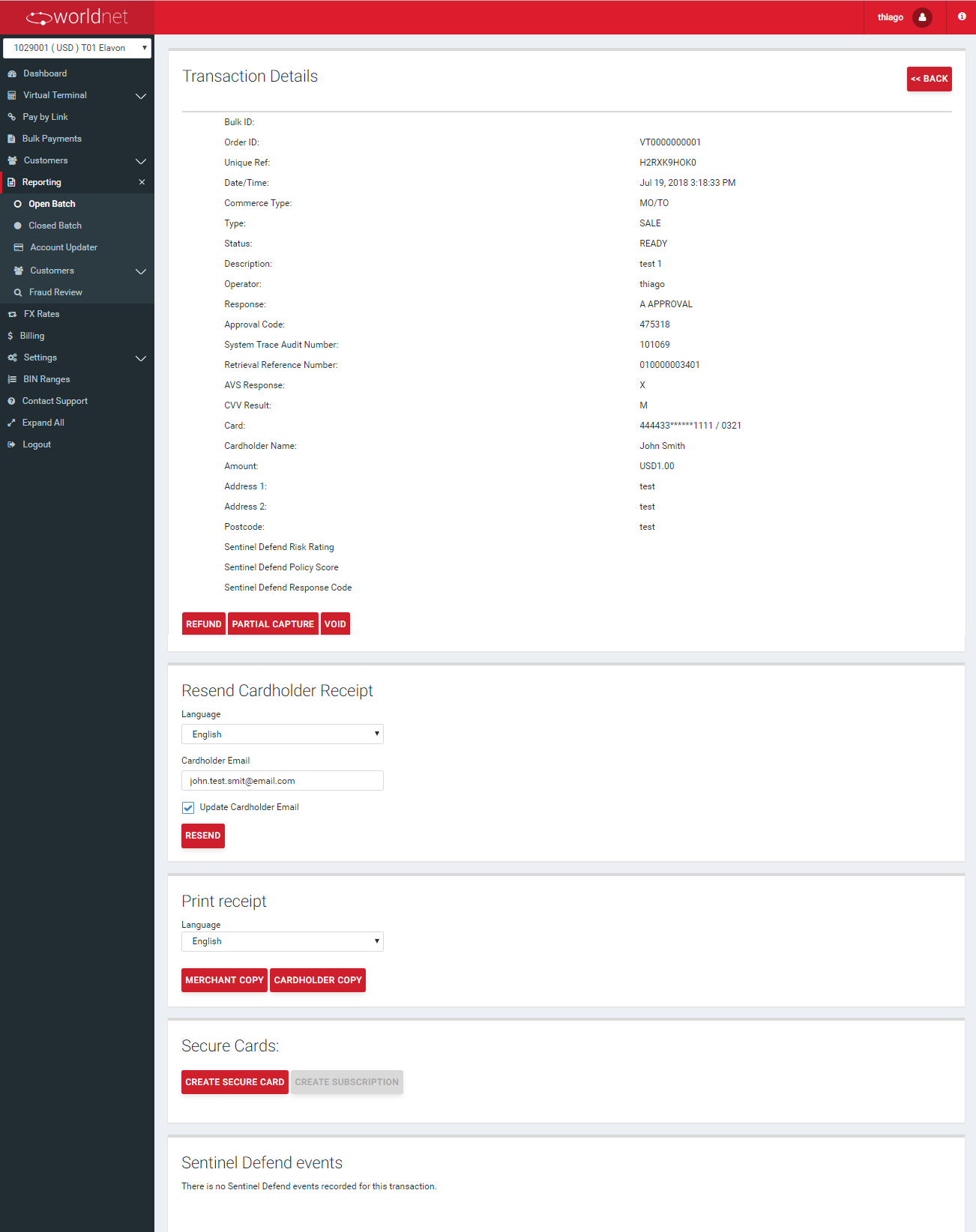The width and height of the screenshot is (976, 1232).
Task: Click the disabled CREATE SUBSCRIPTION button
Action: [347, 1082]
